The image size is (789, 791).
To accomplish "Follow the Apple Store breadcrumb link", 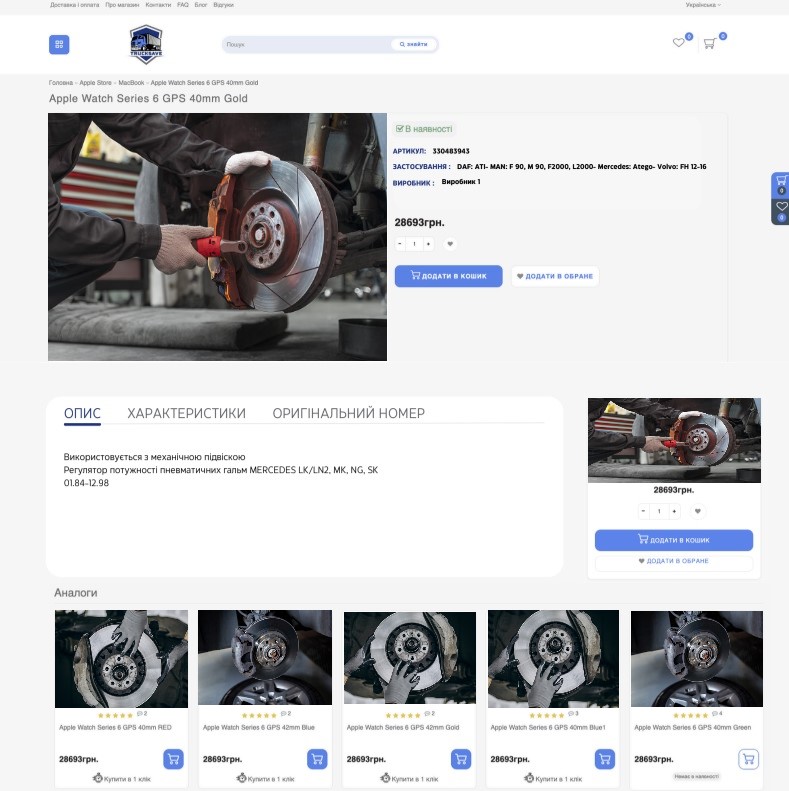I will [96, 82].
